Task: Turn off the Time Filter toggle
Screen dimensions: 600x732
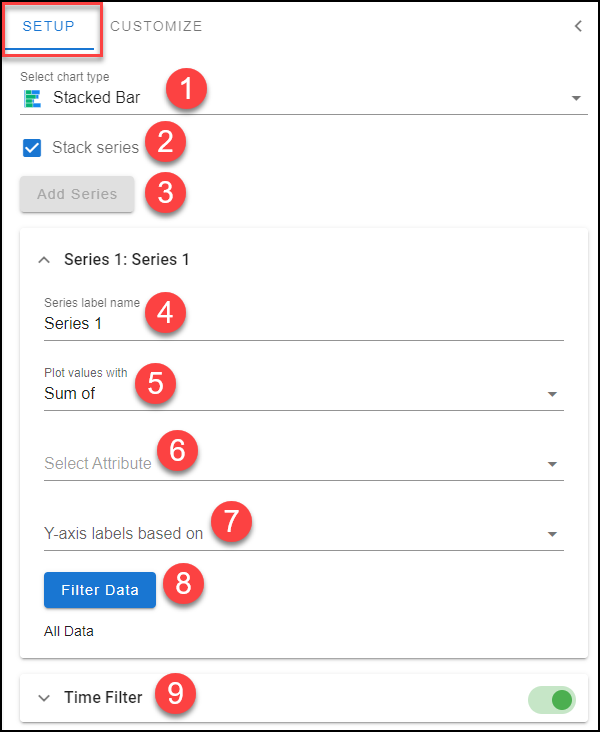Action: [552, 700]
